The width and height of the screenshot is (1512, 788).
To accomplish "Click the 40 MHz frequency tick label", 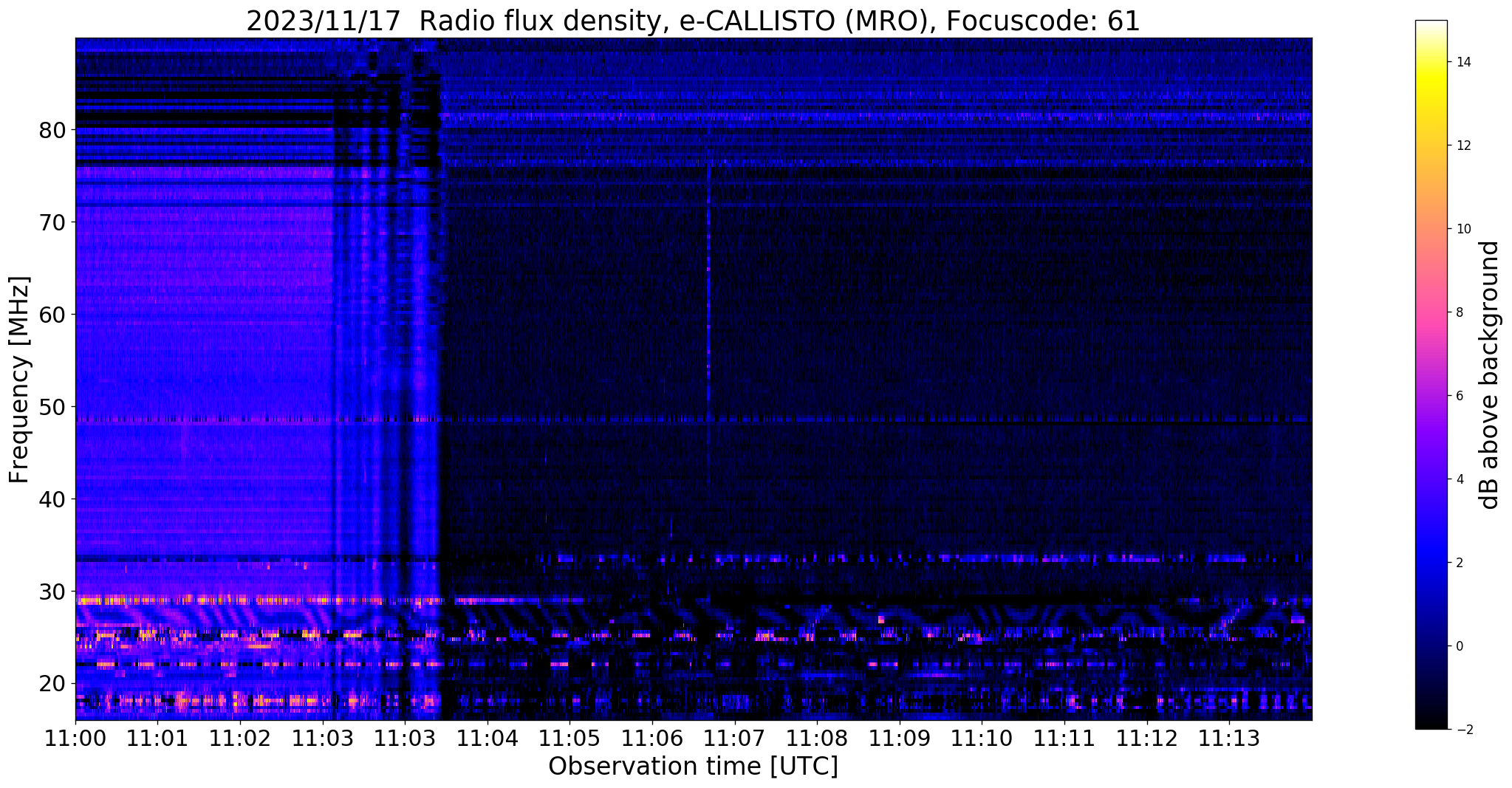I will pyautogui.click(x=52, y=499).
